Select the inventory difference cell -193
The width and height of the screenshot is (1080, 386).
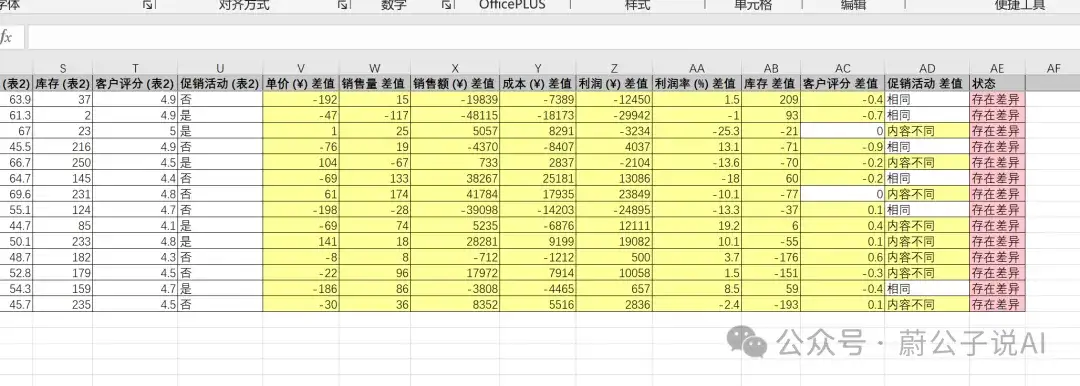771,304
